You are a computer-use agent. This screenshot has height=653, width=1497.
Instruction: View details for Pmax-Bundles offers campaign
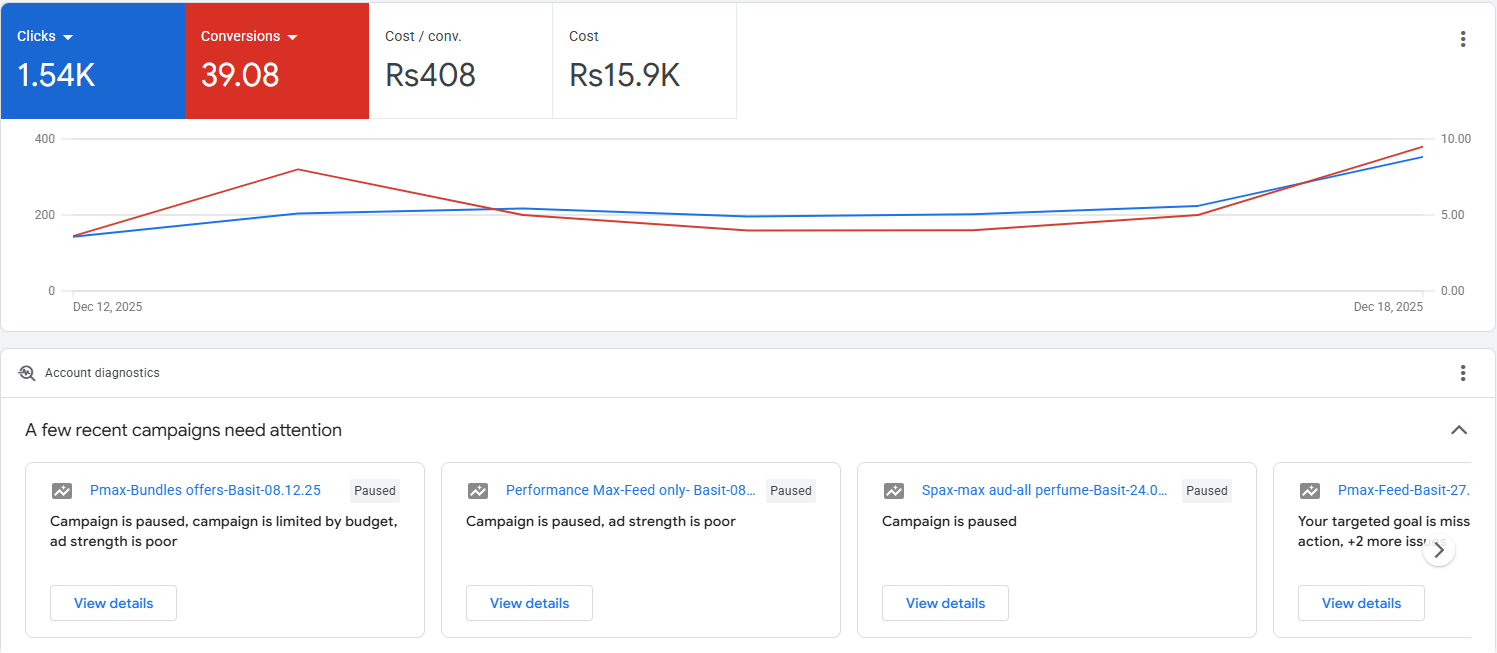[113, 603]
